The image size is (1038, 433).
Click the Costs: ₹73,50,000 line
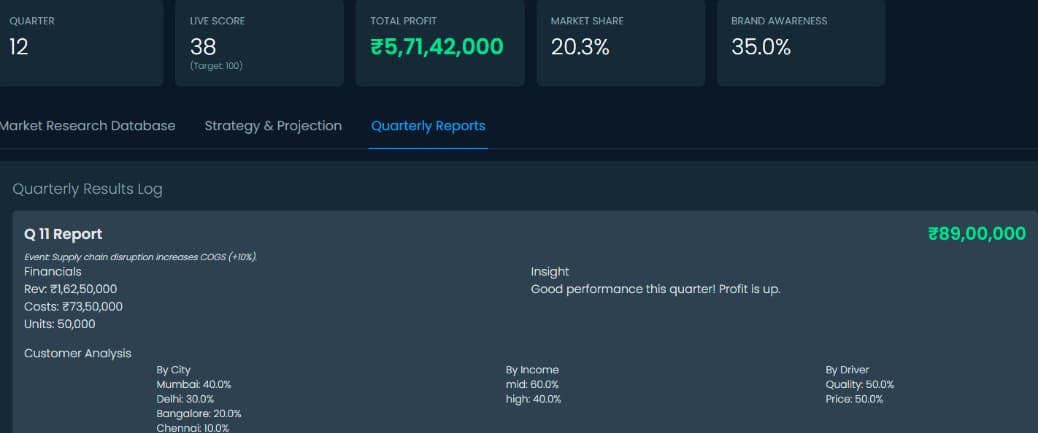point(73,307)
